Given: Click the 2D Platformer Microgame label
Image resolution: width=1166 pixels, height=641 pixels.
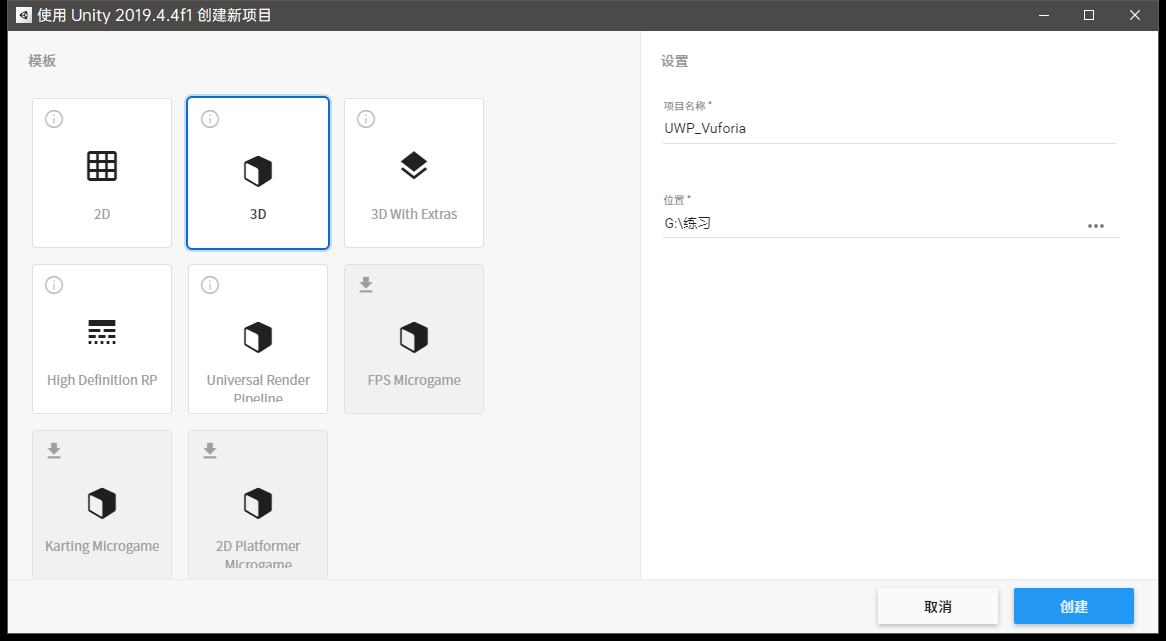Looking at the screenshot, I should 258,555.
